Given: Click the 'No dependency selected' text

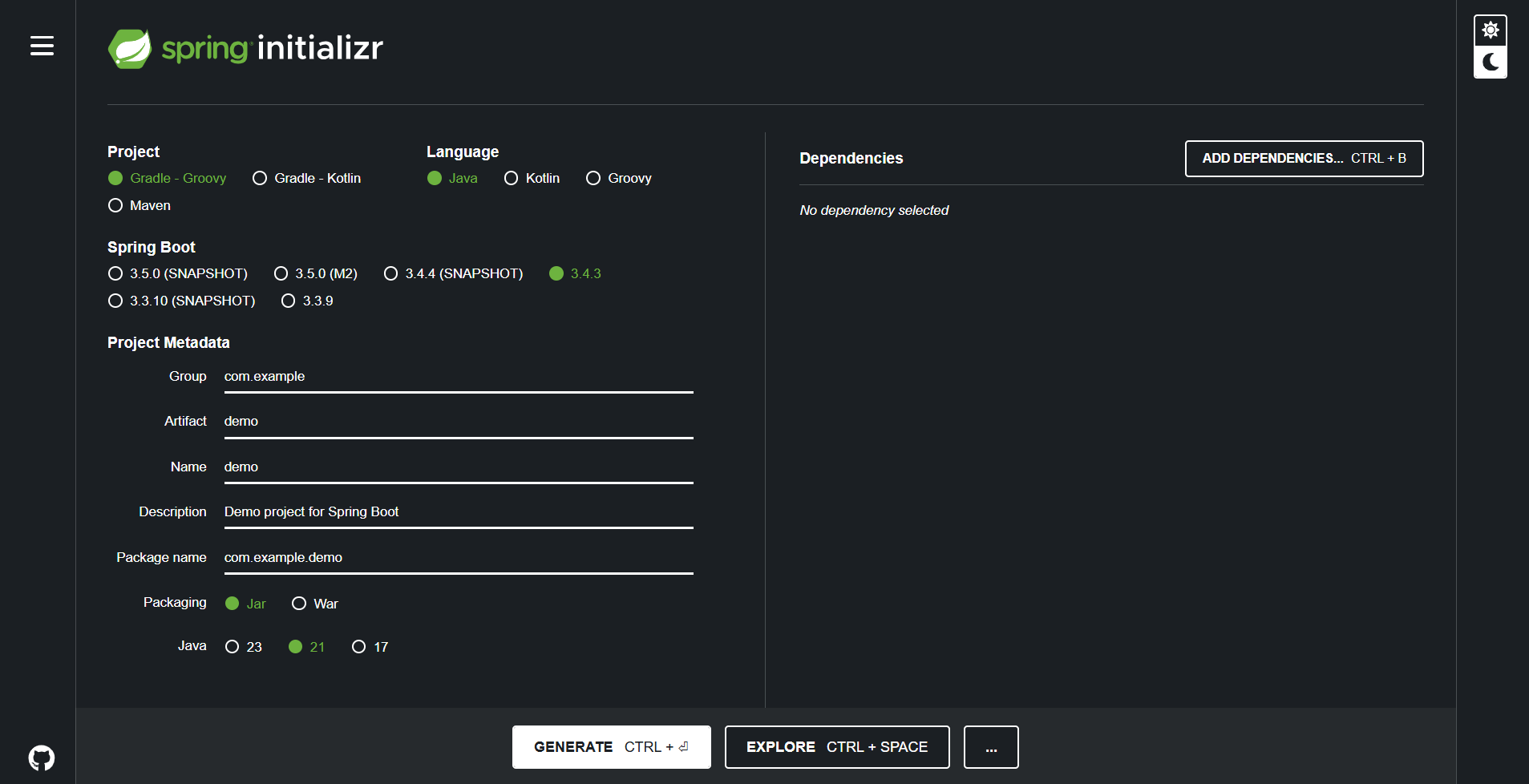Looking at the screenshot, I should pyautogui.click(x=874, y=210).
